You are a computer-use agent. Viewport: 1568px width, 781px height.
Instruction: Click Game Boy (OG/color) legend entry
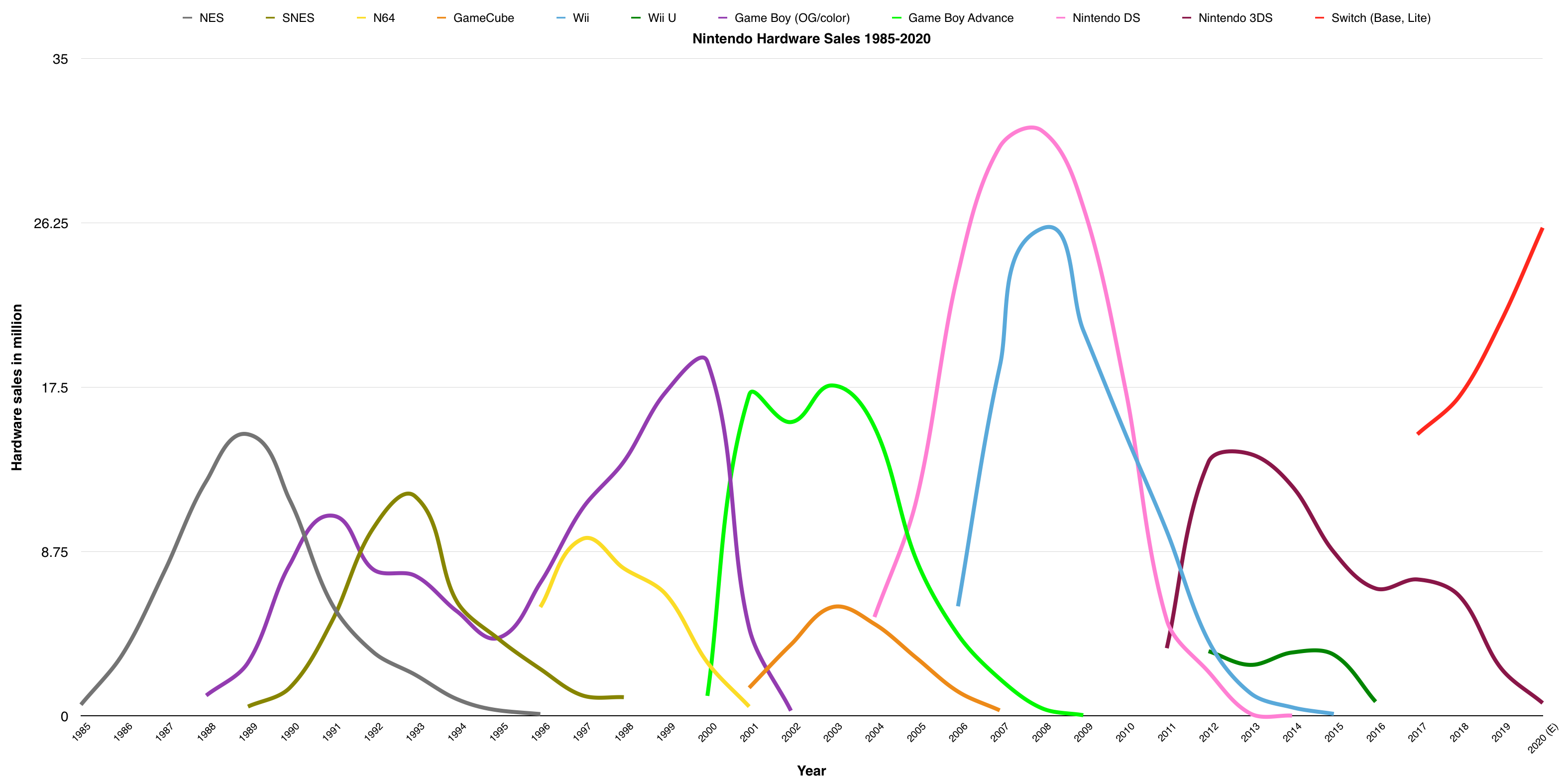click(x=791, y=17)
